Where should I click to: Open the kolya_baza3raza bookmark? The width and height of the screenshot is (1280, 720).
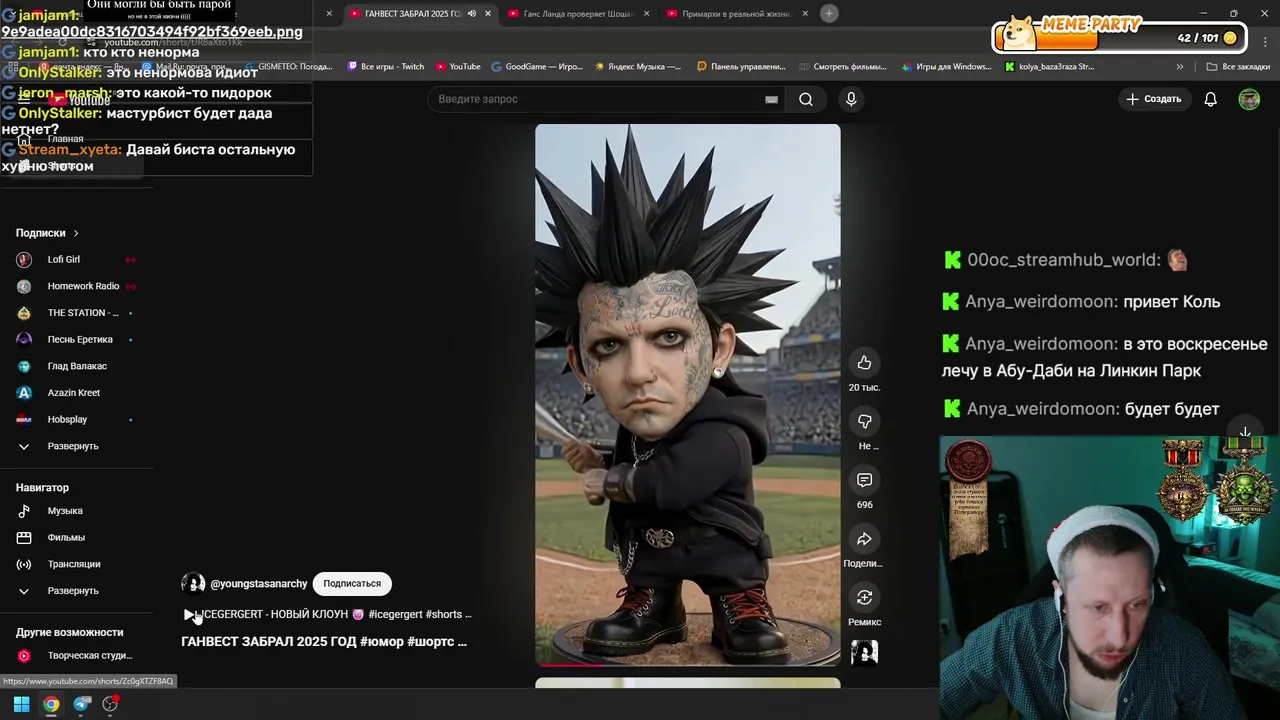(1050, 67)
